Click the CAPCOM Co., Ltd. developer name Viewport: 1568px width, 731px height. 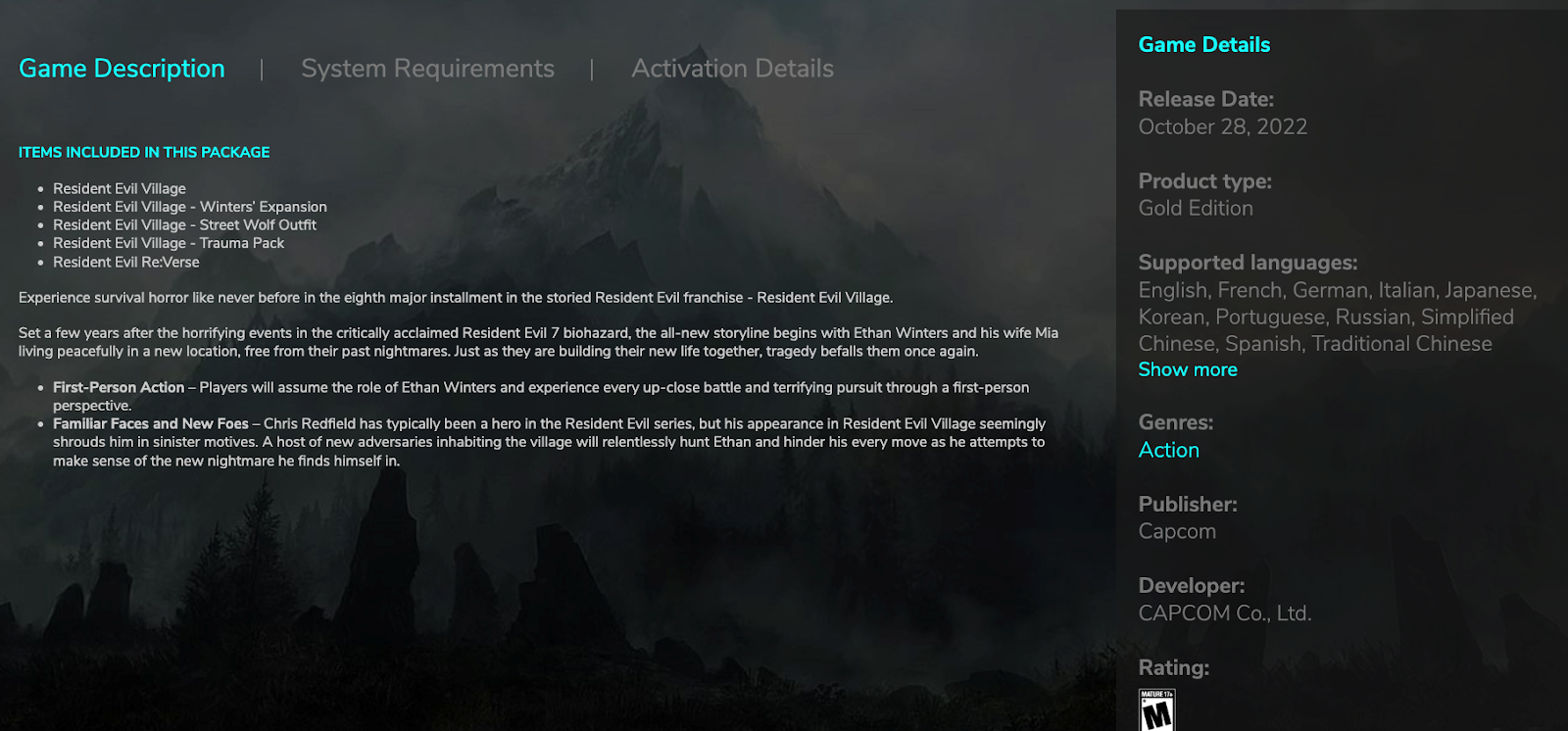click(1224, 612)
